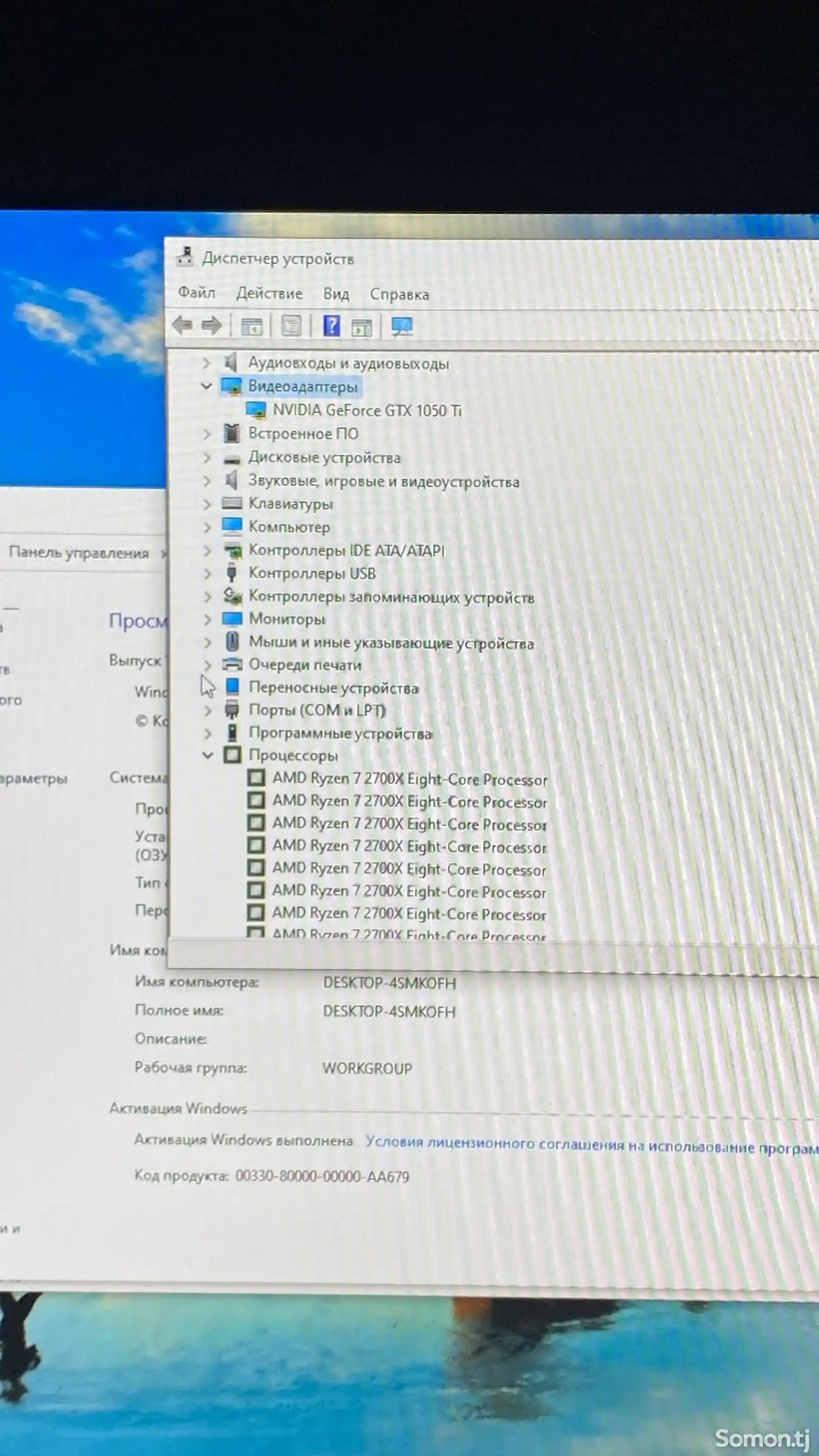Click the Программные устройства icon
This screenshot has width=819, height=1456.
click(x=232, y=733)
